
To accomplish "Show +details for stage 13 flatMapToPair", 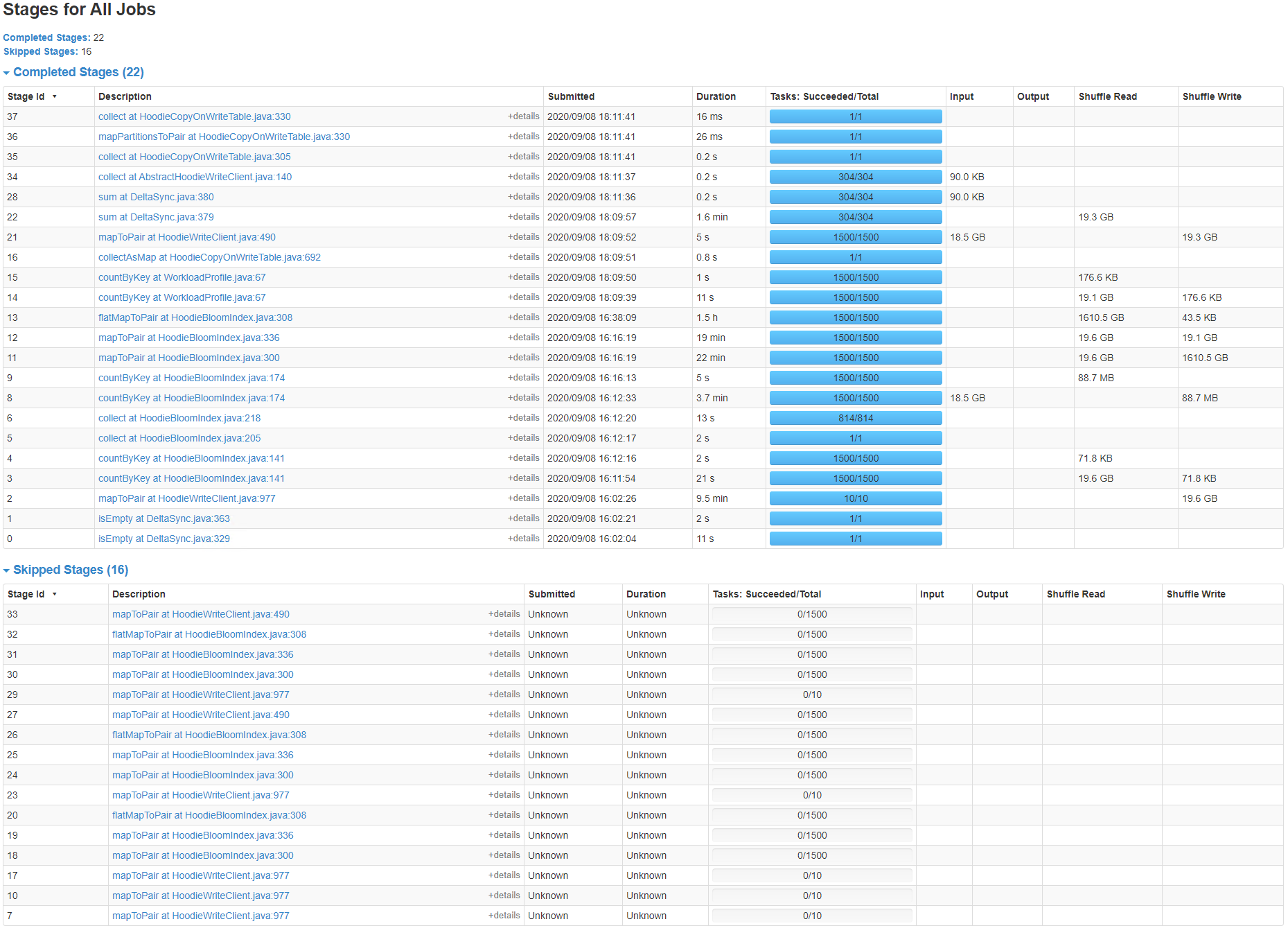I will tap(523, 317).
